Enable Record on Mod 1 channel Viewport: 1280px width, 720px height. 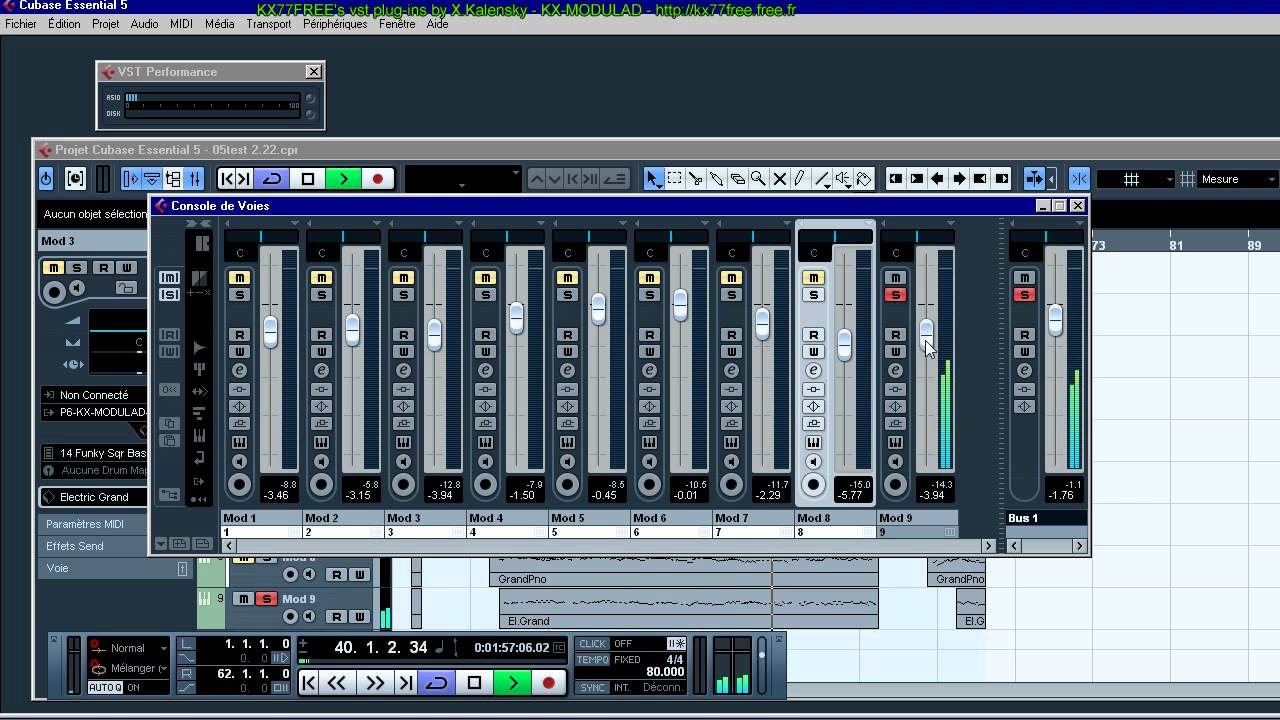[240, 486]
